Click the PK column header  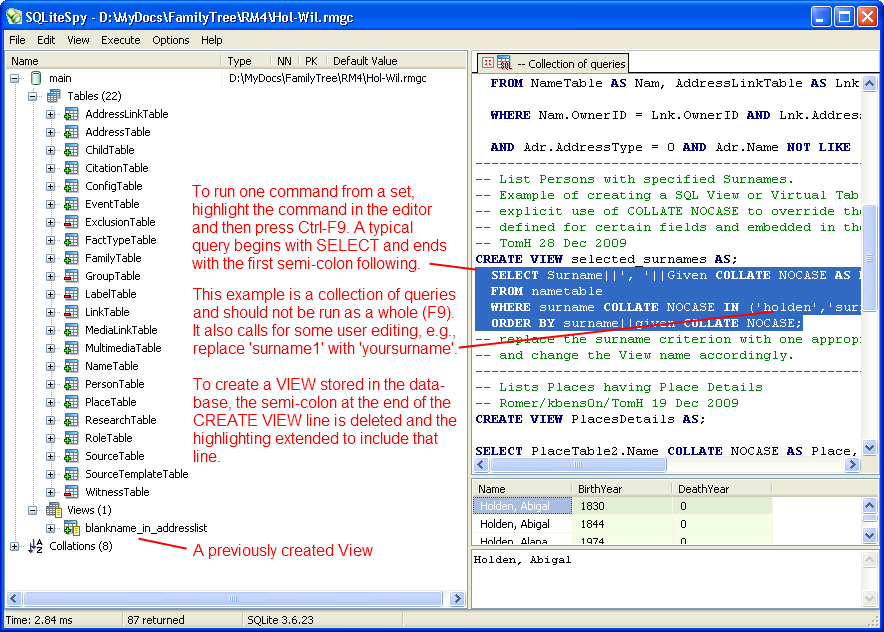pyautogui.click(x=312, y=61)
